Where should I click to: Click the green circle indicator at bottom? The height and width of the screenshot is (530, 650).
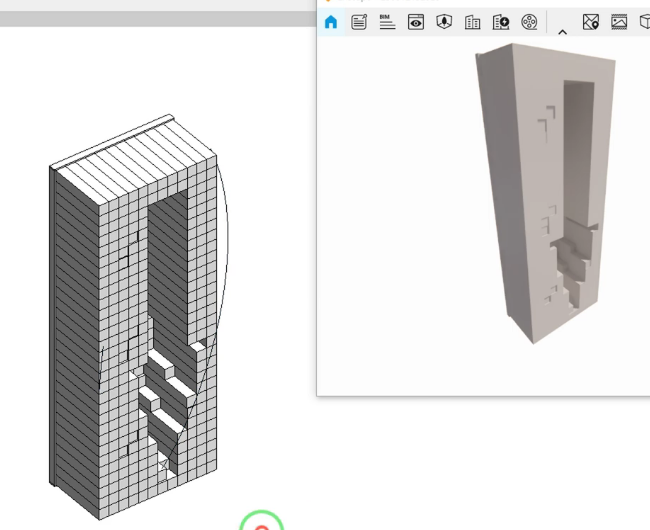[x=261, y=522]
